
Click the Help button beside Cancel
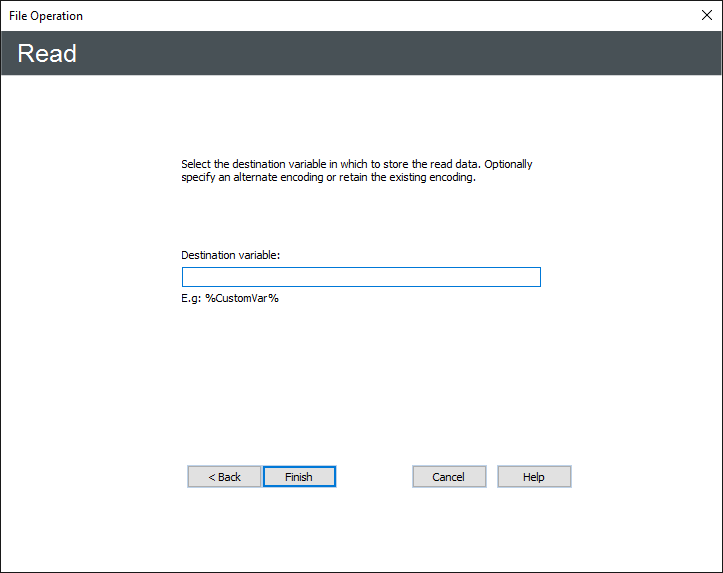click(x=534, y=477)
